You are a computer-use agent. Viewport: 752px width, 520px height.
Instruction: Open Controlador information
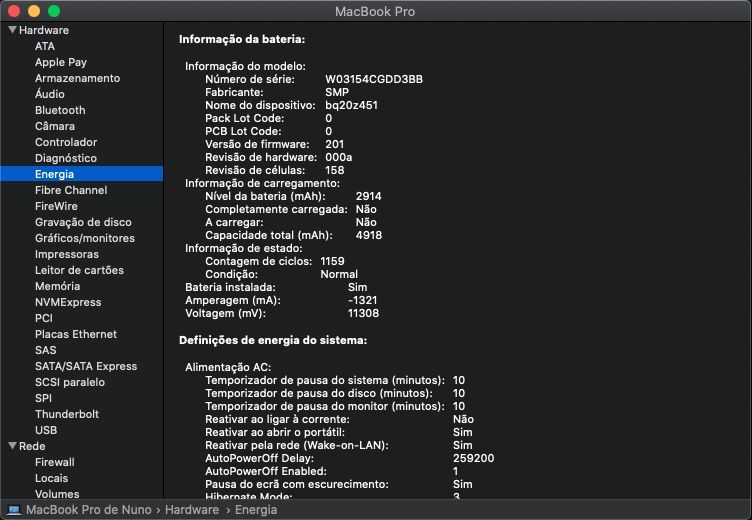tap(66, 142)
